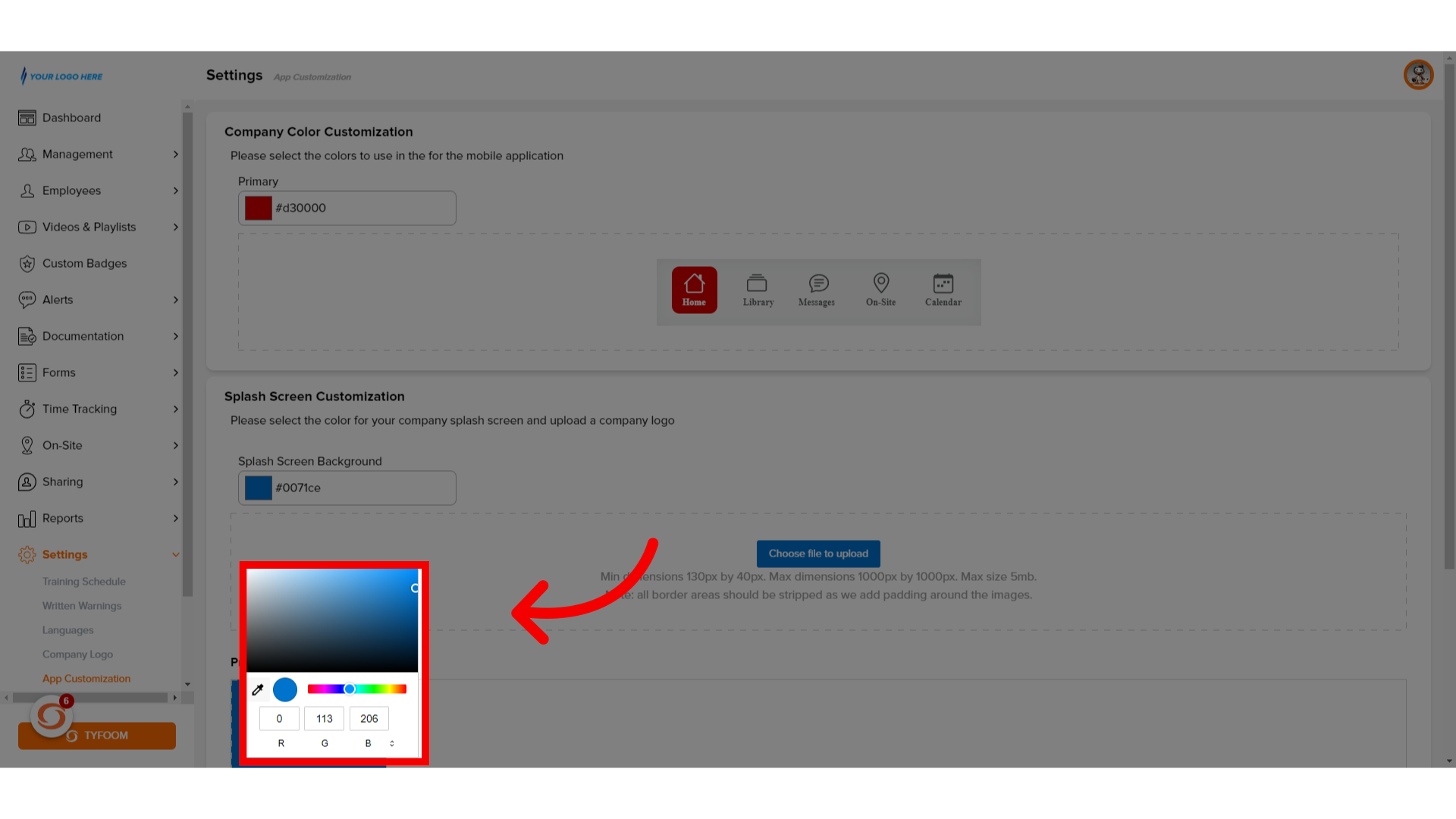This screenshot has width=1456, height=819.
Task: Click the eyedropper tool in color picker
Action: click(258, 689)
